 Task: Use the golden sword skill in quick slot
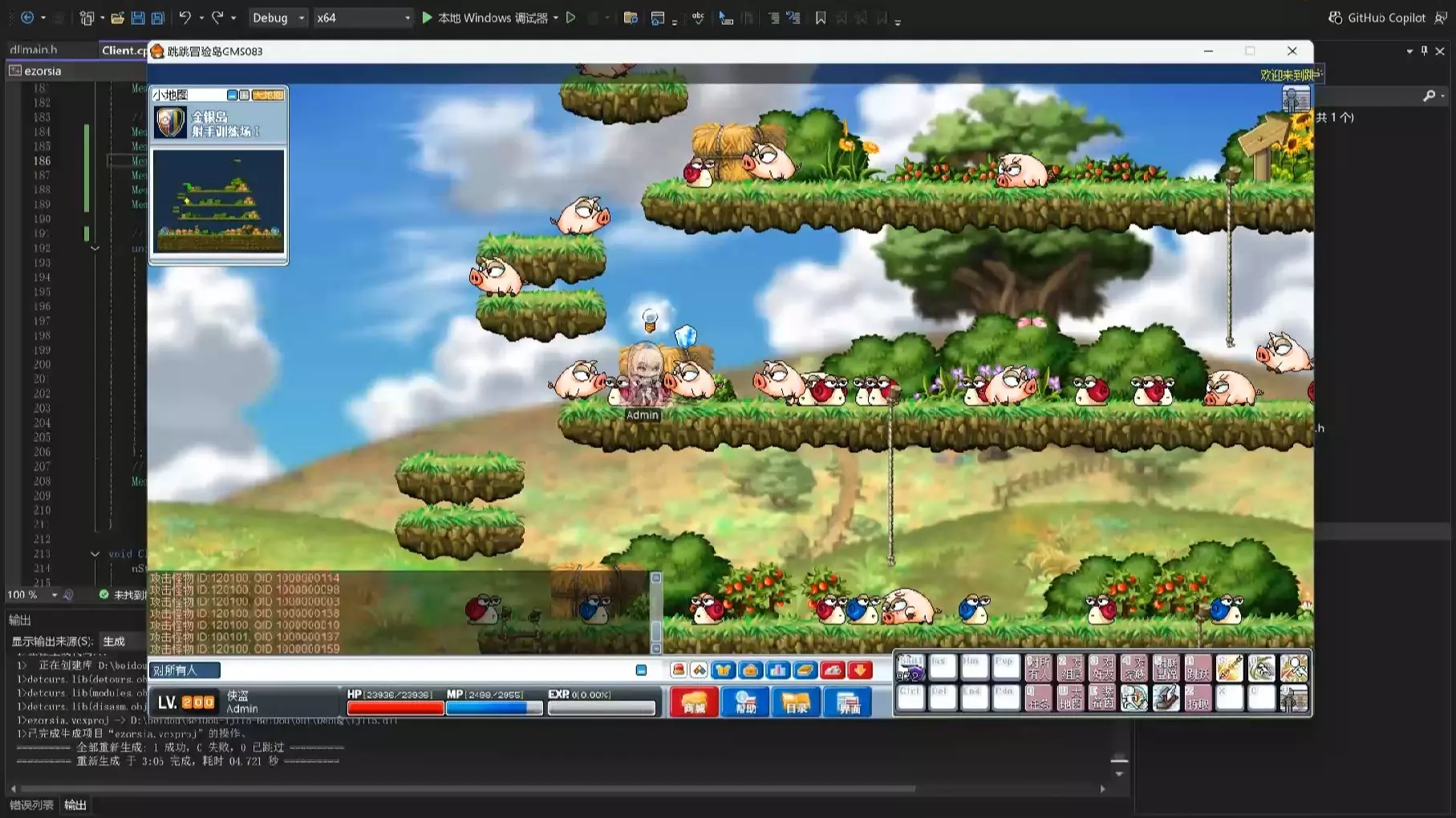[x=1229, y=667]
